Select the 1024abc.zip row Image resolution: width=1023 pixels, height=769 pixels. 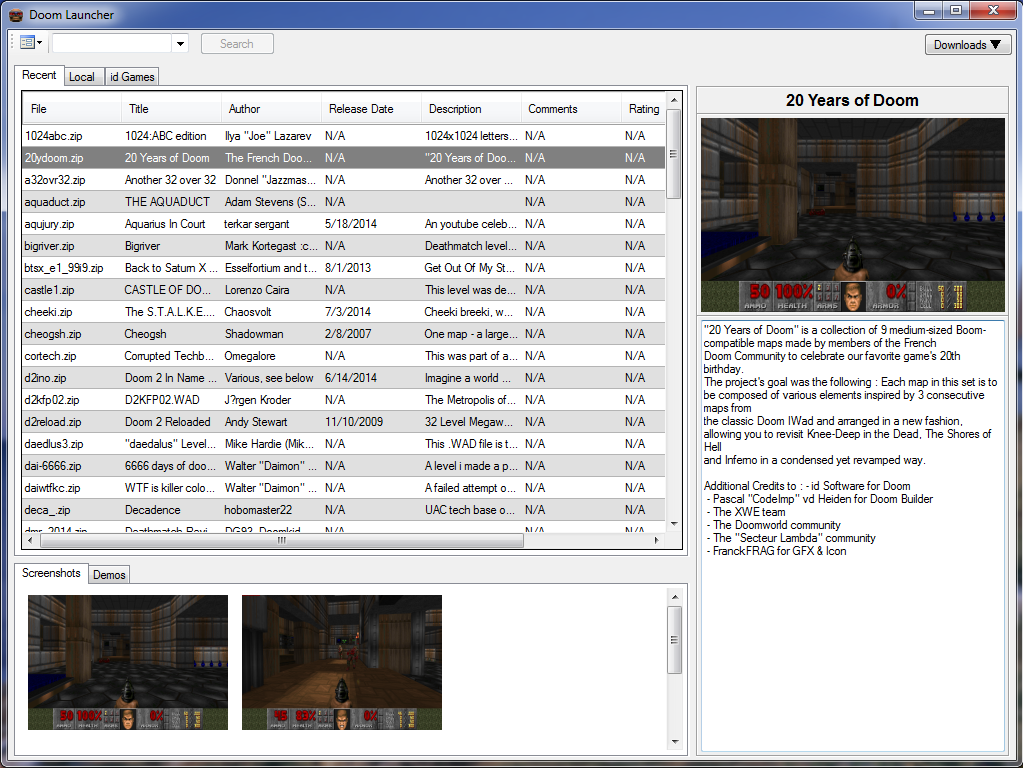[344, 136]
